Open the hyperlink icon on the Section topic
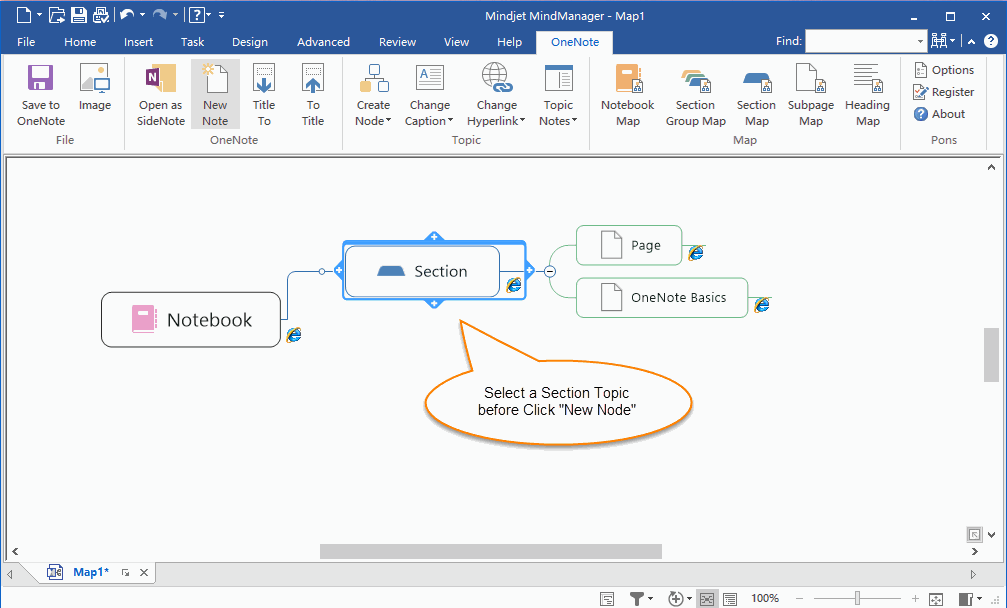The height and width of the screenshot is (608, 1007). [x=514, y=285]
